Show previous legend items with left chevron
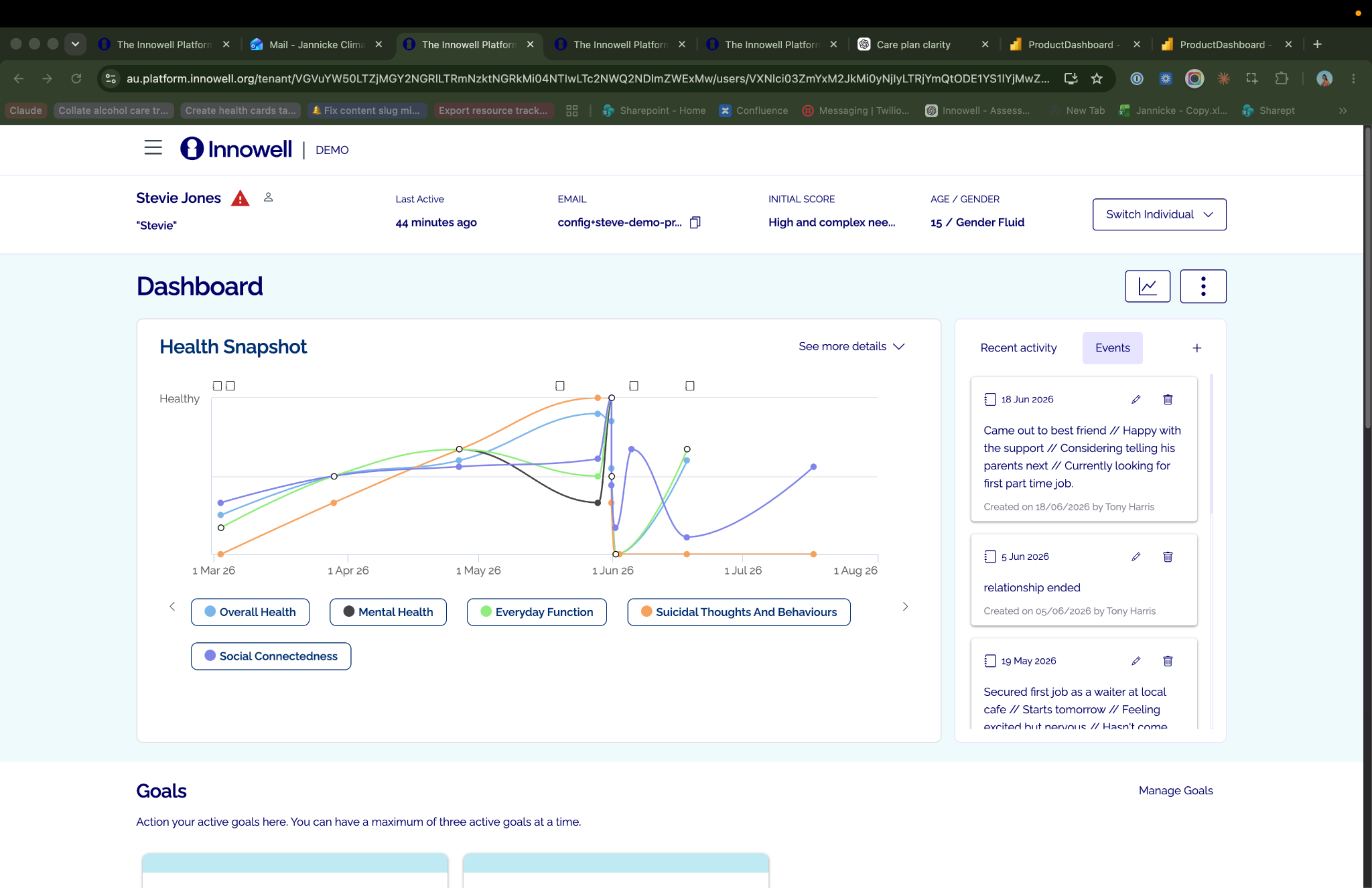This screenshot has width=1372, height=888. click(x=172, y=607)
